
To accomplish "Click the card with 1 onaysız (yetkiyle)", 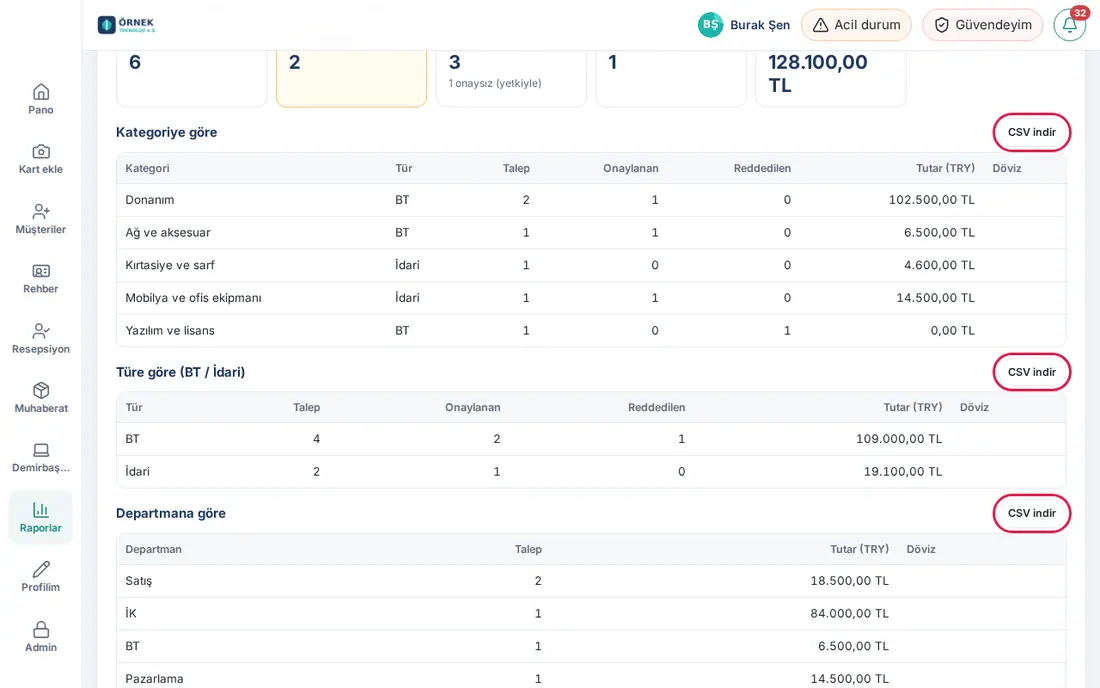I will 511,77.
